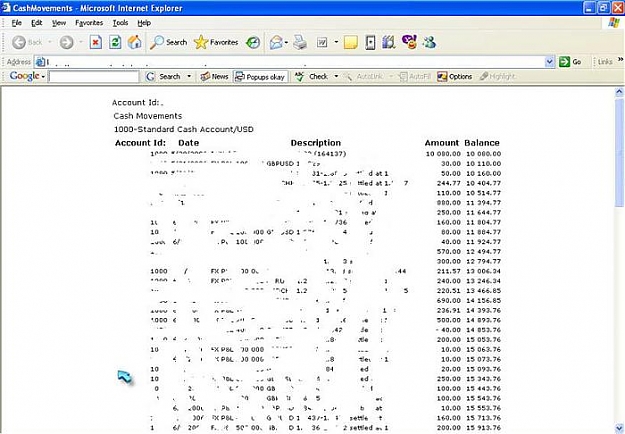Open Google toolbar Options
Viewport: 625px width, 434px height.
pyautogui.click(x=455, y=77)
